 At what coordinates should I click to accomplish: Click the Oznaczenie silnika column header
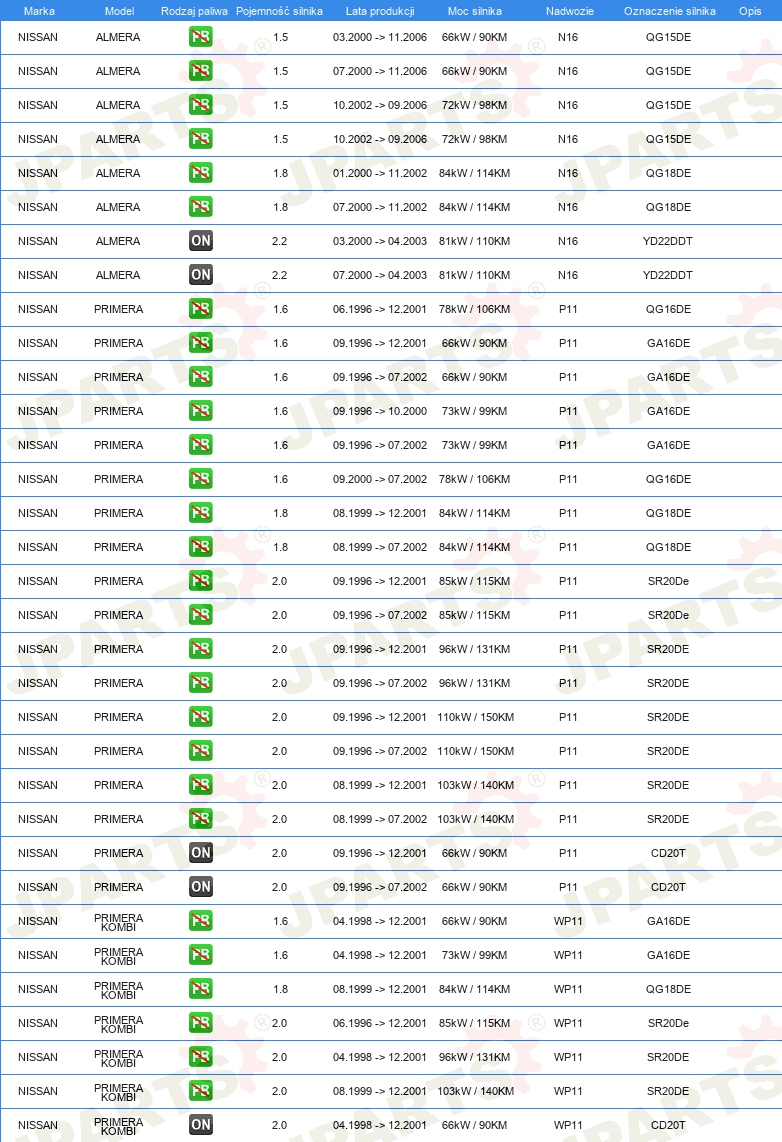click(x=670, y=11)
